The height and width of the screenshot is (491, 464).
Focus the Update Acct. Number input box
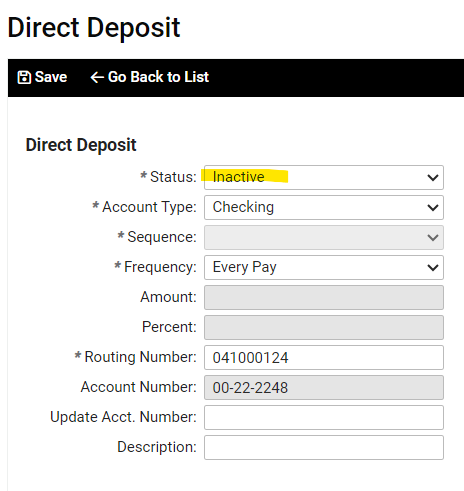click(x=324, y=417)
